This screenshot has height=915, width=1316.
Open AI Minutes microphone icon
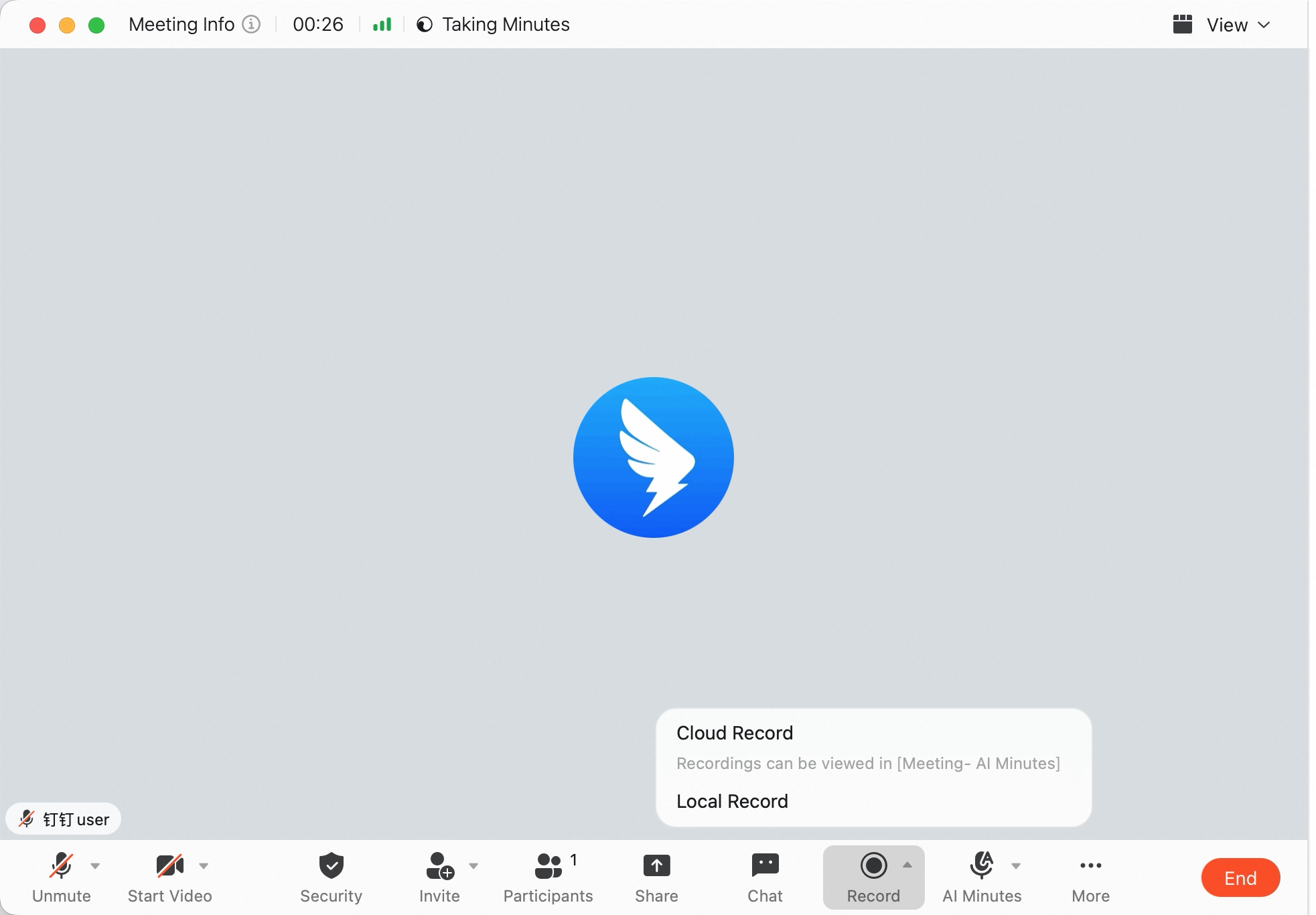coord(982,865)
